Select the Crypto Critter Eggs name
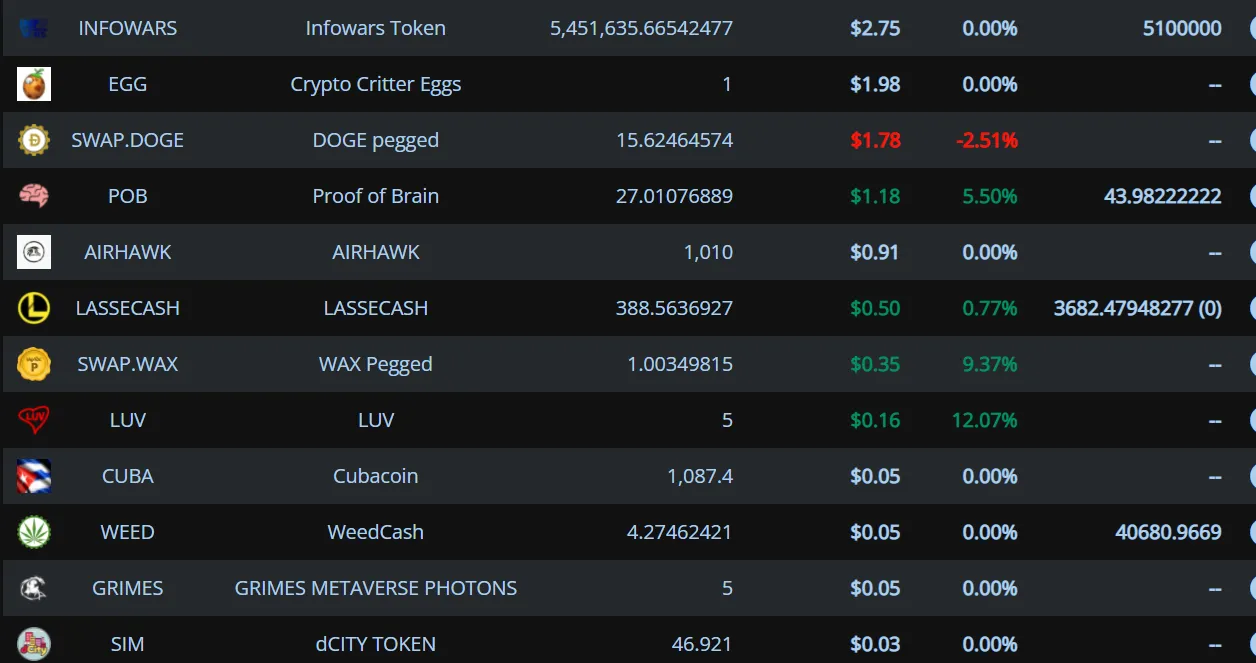 tap(376, 84)
